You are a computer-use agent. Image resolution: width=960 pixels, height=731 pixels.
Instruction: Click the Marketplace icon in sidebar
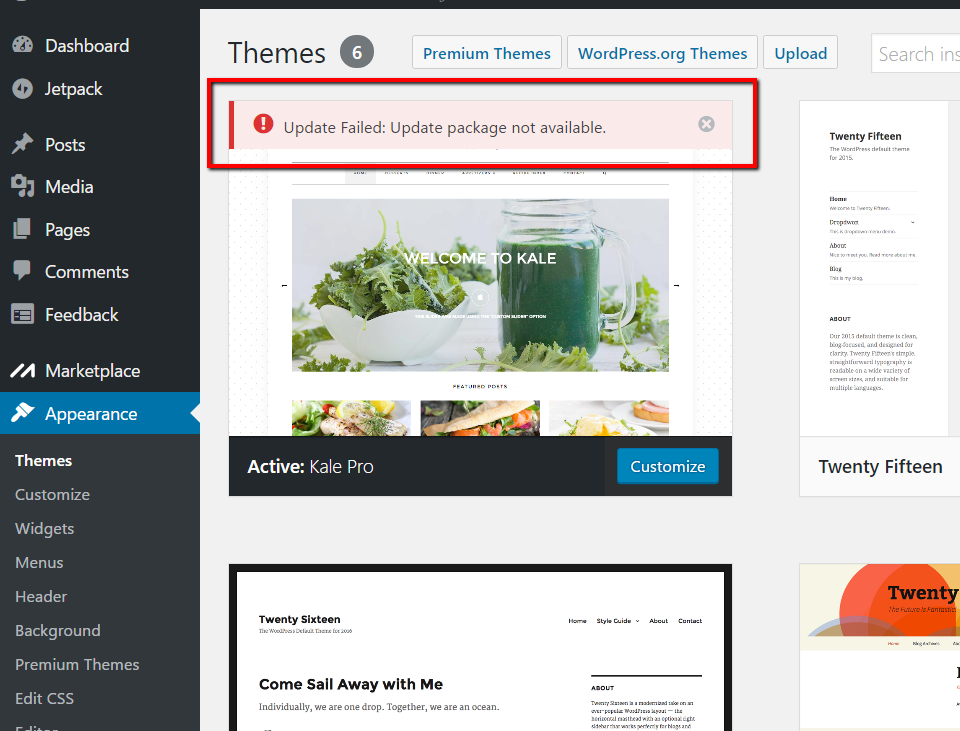23,370
